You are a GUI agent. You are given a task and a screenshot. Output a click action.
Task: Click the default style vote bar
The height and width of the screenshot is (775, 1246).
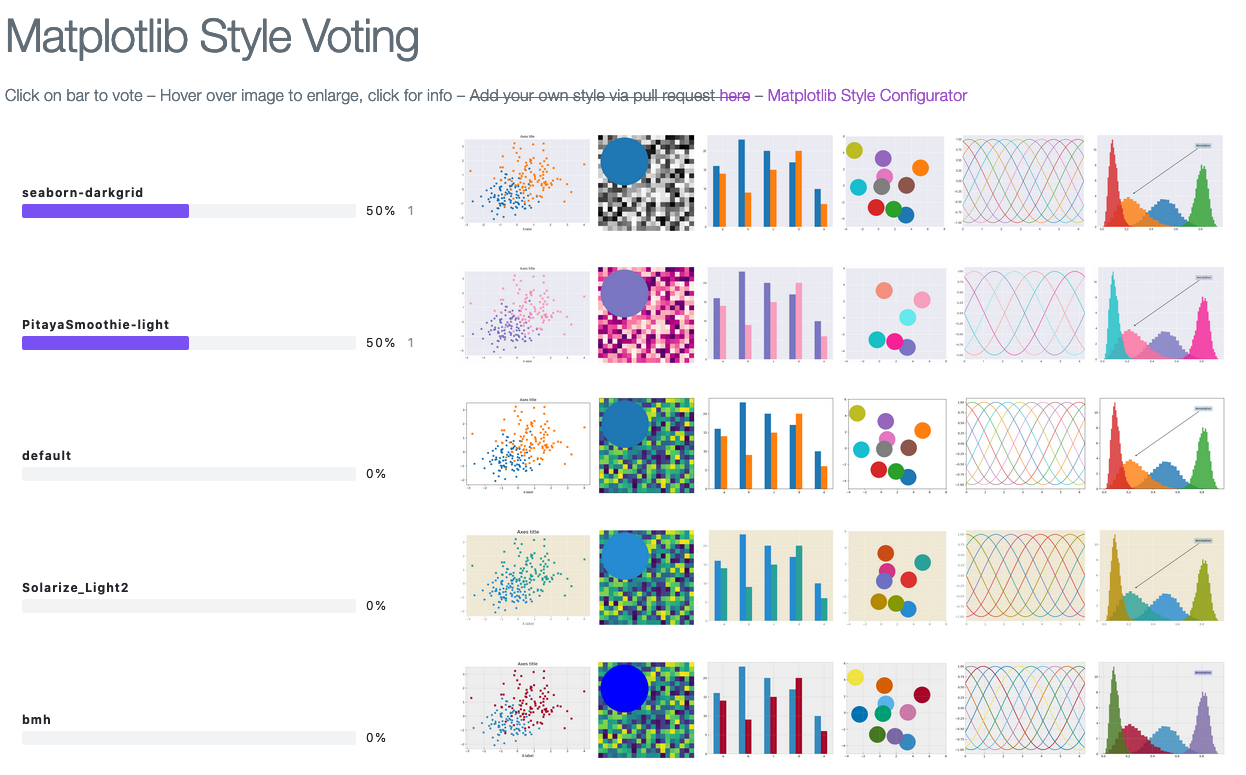pos(189,474)
